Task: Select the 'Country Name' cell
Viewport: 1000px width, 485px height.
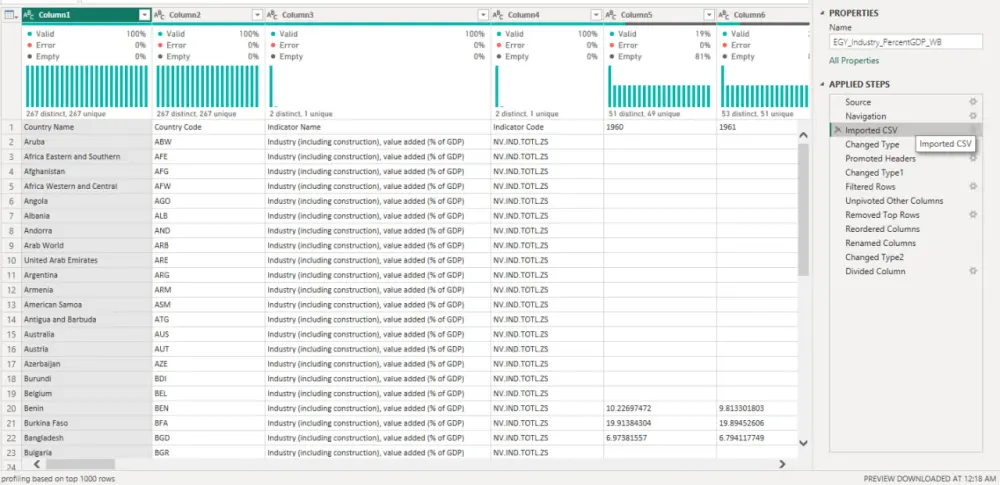Action: 87,127
